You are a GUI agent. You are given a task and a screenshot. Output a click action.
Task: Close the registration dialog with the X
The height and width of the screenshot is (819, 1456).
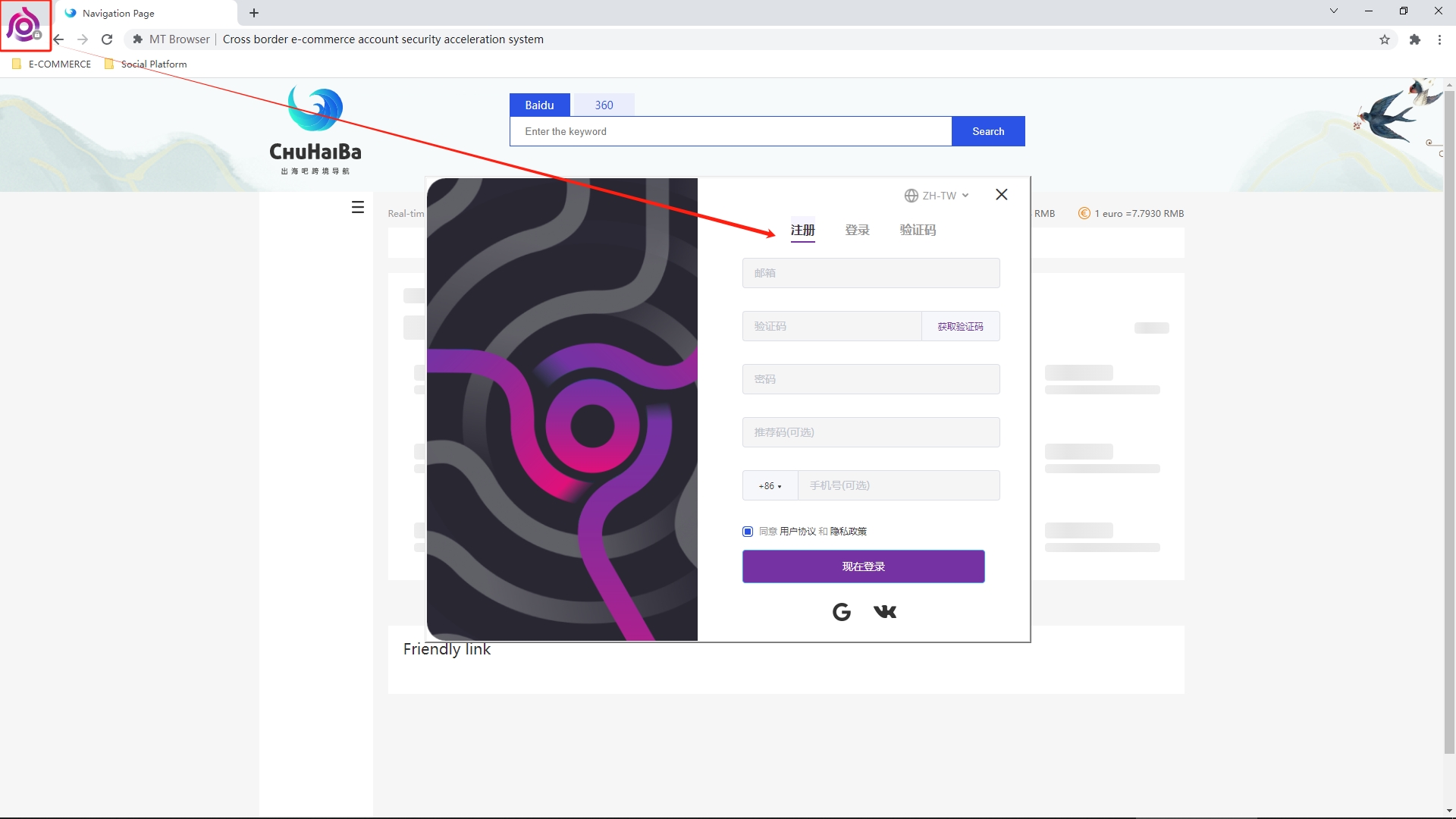click(x=1002, y=195)
